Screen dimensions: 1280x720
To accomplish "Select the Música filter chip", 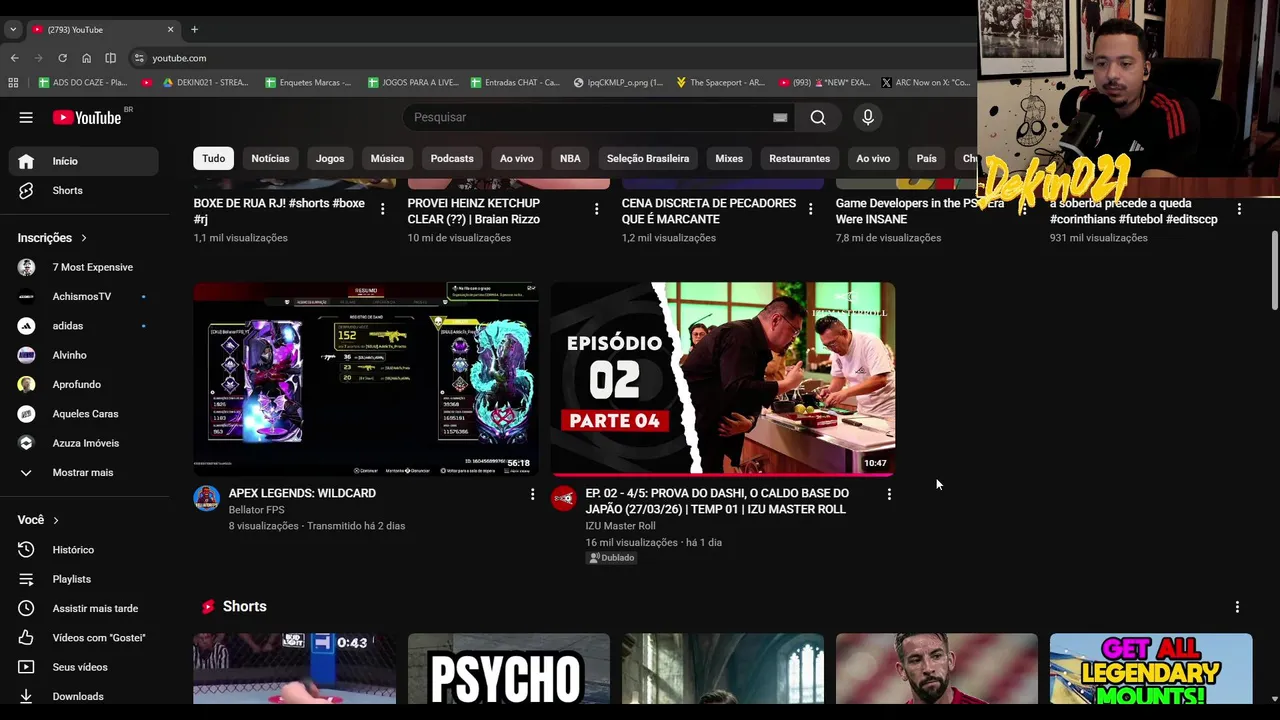I will point(387,158).
